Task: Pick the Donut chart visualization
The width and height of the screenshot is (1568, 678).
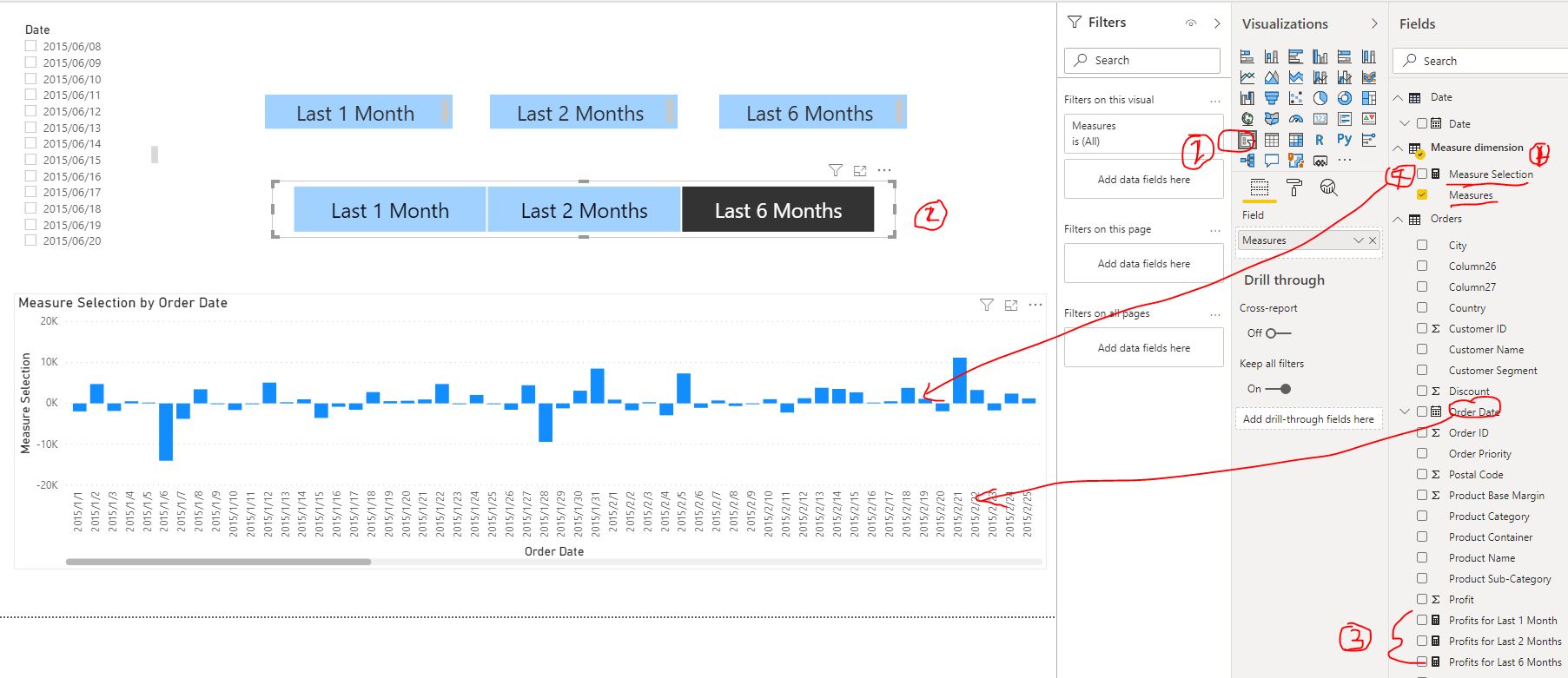Action: click(x=1345, y=98)
